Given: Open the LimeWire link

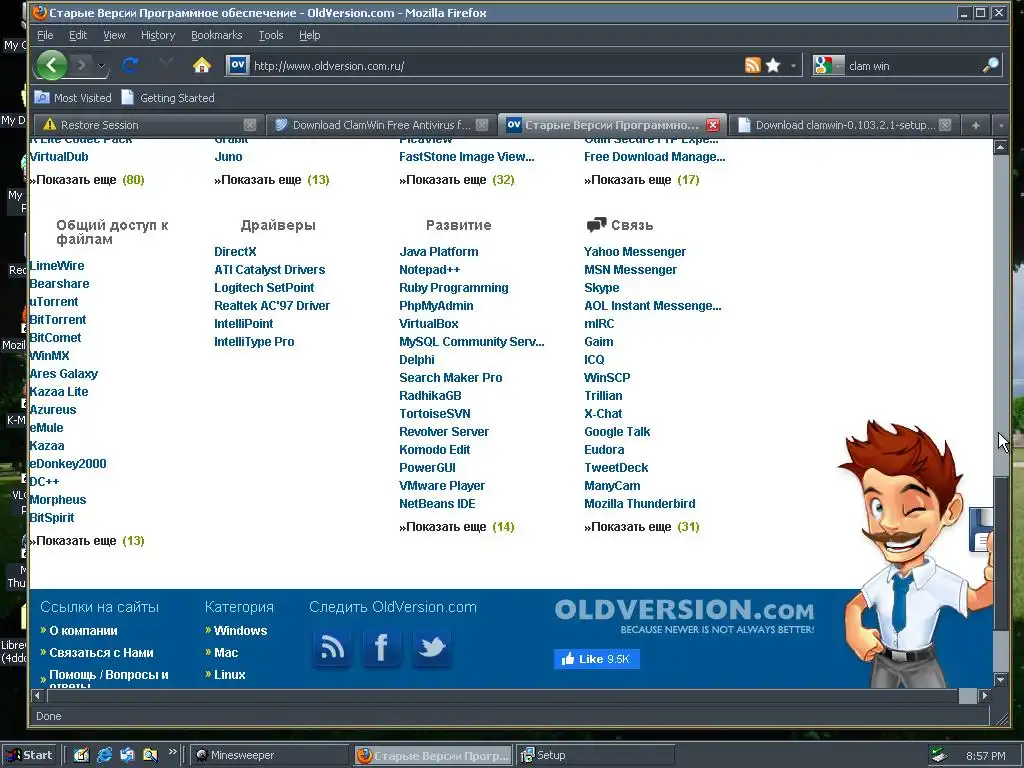Looking at the screenshot, I should (57, 266).
